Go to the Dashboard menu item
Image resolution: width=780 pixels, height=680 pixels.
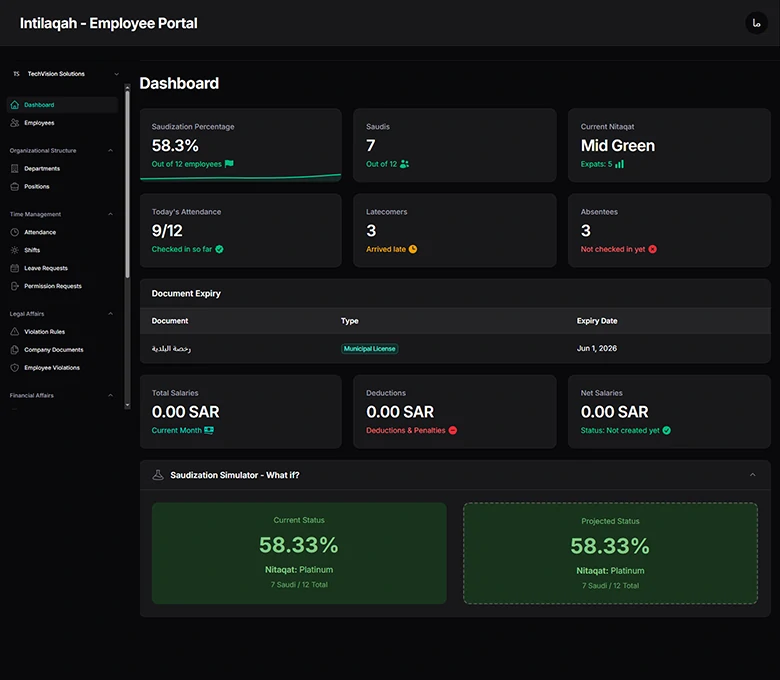[63, 104]
